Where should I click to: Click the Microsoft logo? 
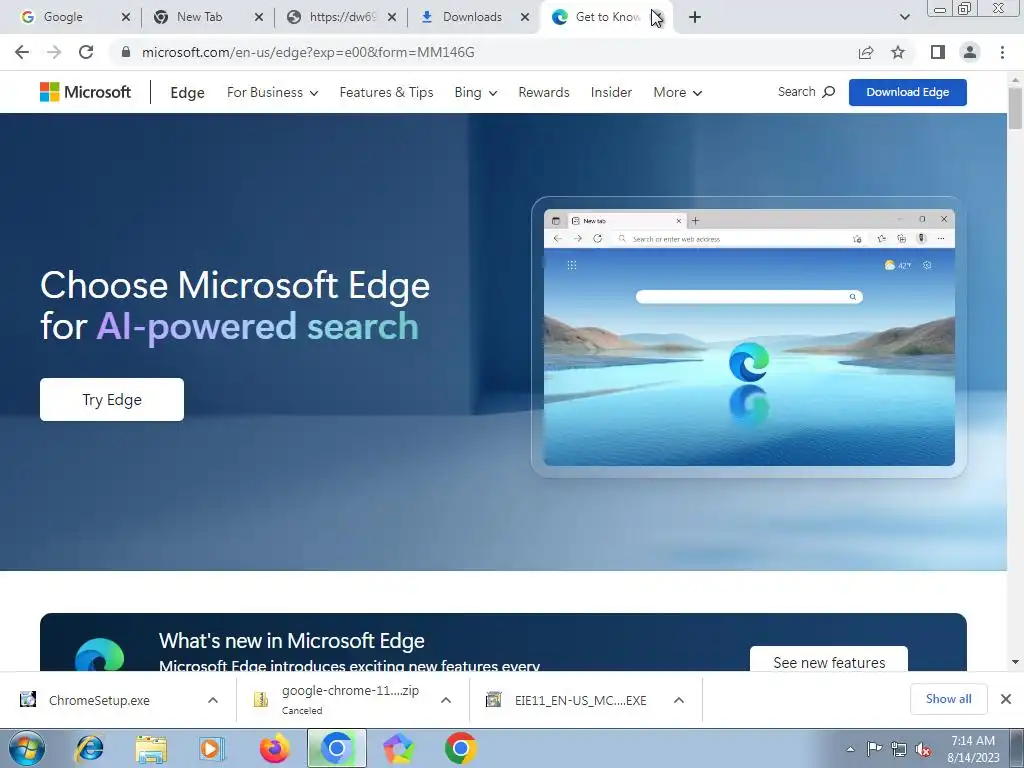[x=86, y=92]
